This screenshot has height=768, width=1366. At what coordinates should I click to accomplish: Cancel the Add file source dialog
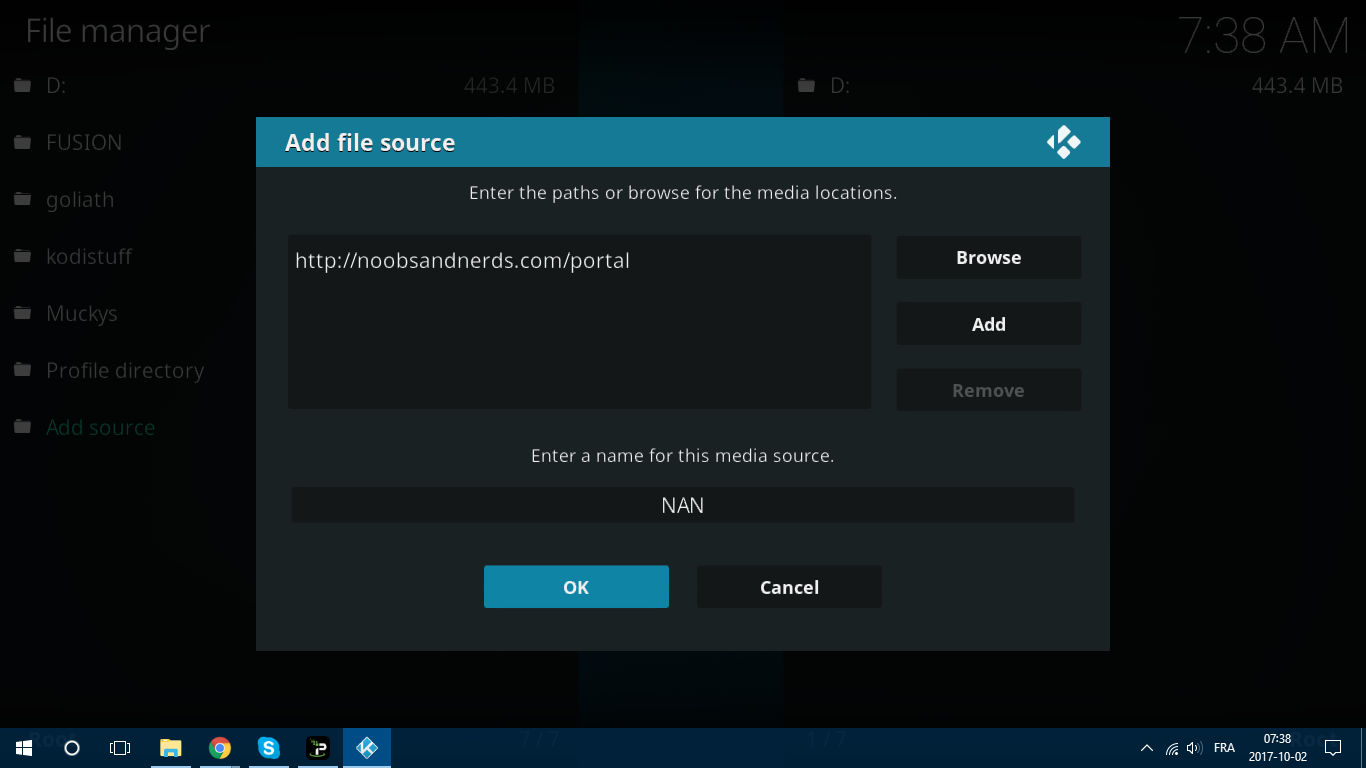[x=789, y=587]
